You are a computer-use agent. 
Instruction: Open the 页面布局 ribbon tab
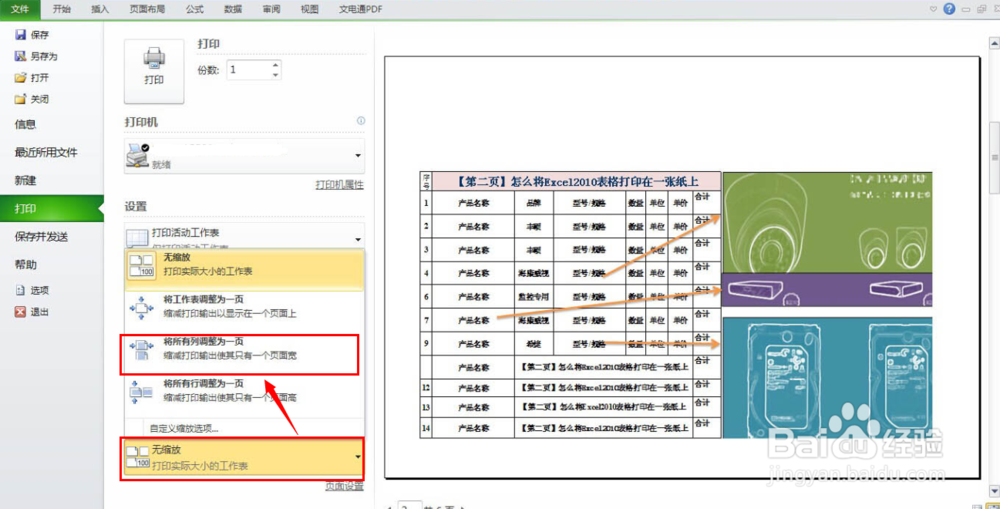pyautogui.click(x=147, y=9)
